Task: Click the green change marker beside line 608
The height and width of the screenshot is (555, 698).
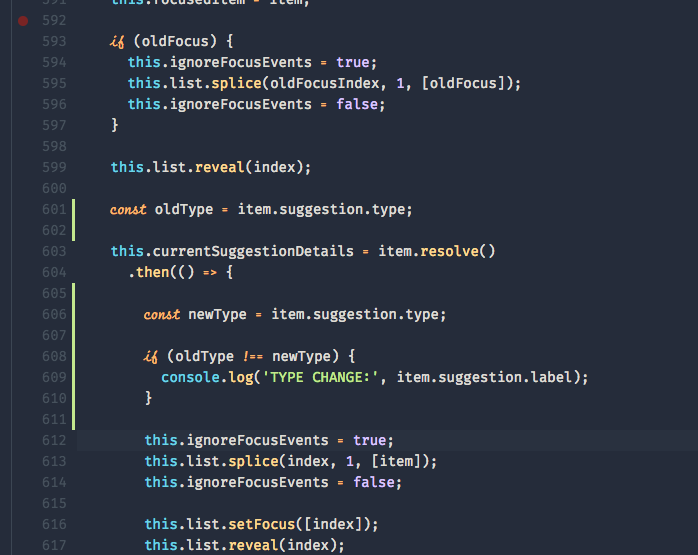Action: [73, 356]
